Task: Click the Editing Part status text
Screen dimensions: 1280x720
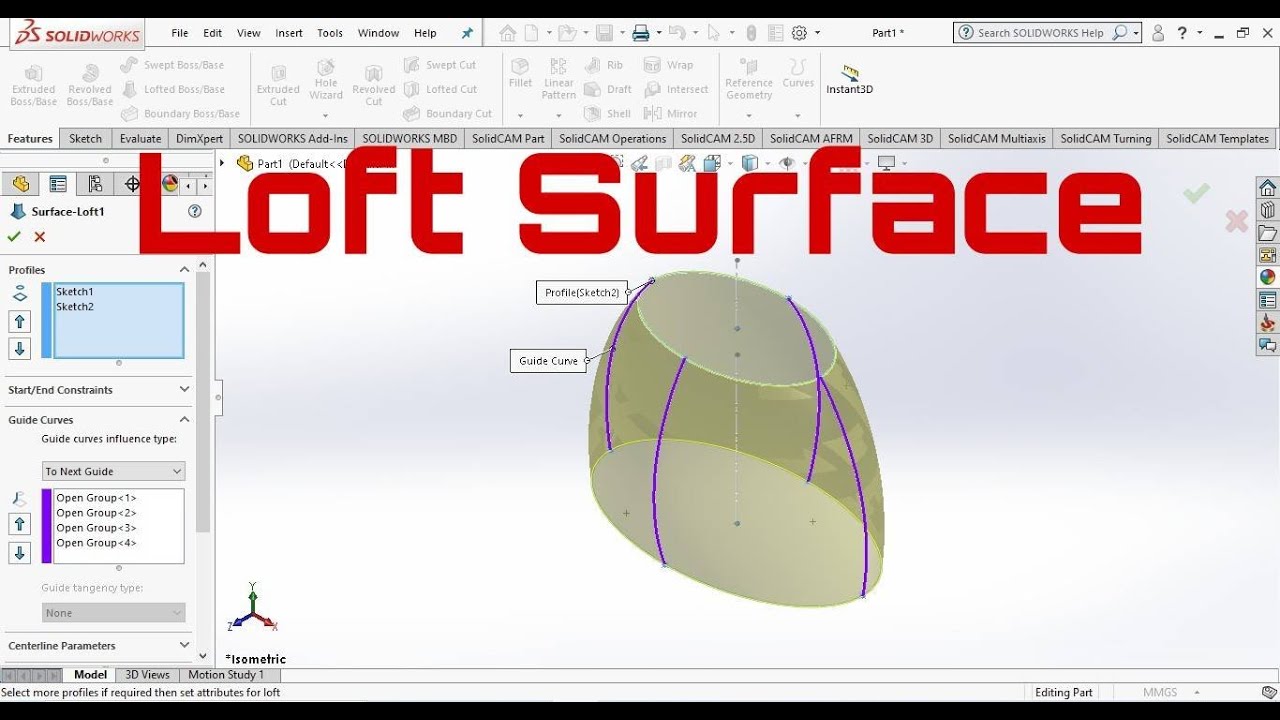Action: [x=1063, y=693]
